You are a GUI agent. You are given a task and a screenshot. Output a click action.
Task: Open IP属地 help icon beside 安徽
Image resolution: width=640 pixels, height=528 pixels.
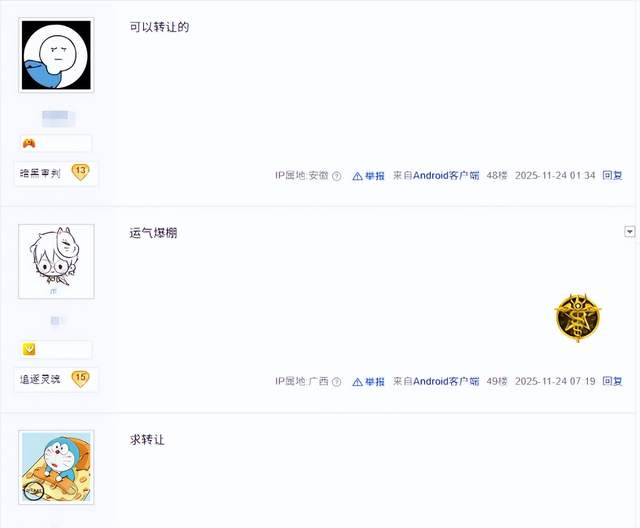coord(337,176)
